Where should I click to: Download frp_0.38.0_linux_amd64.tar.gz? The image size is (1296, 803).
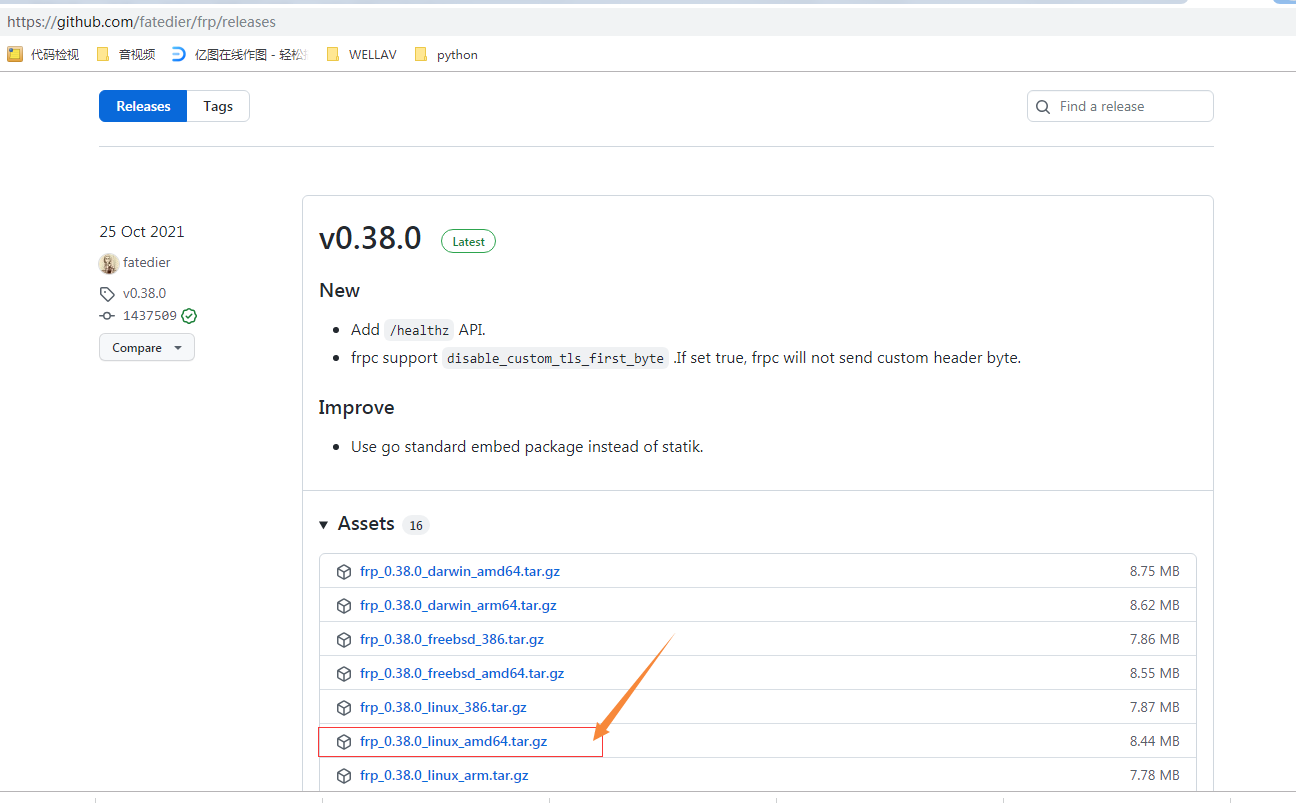(x=453, y=742)
